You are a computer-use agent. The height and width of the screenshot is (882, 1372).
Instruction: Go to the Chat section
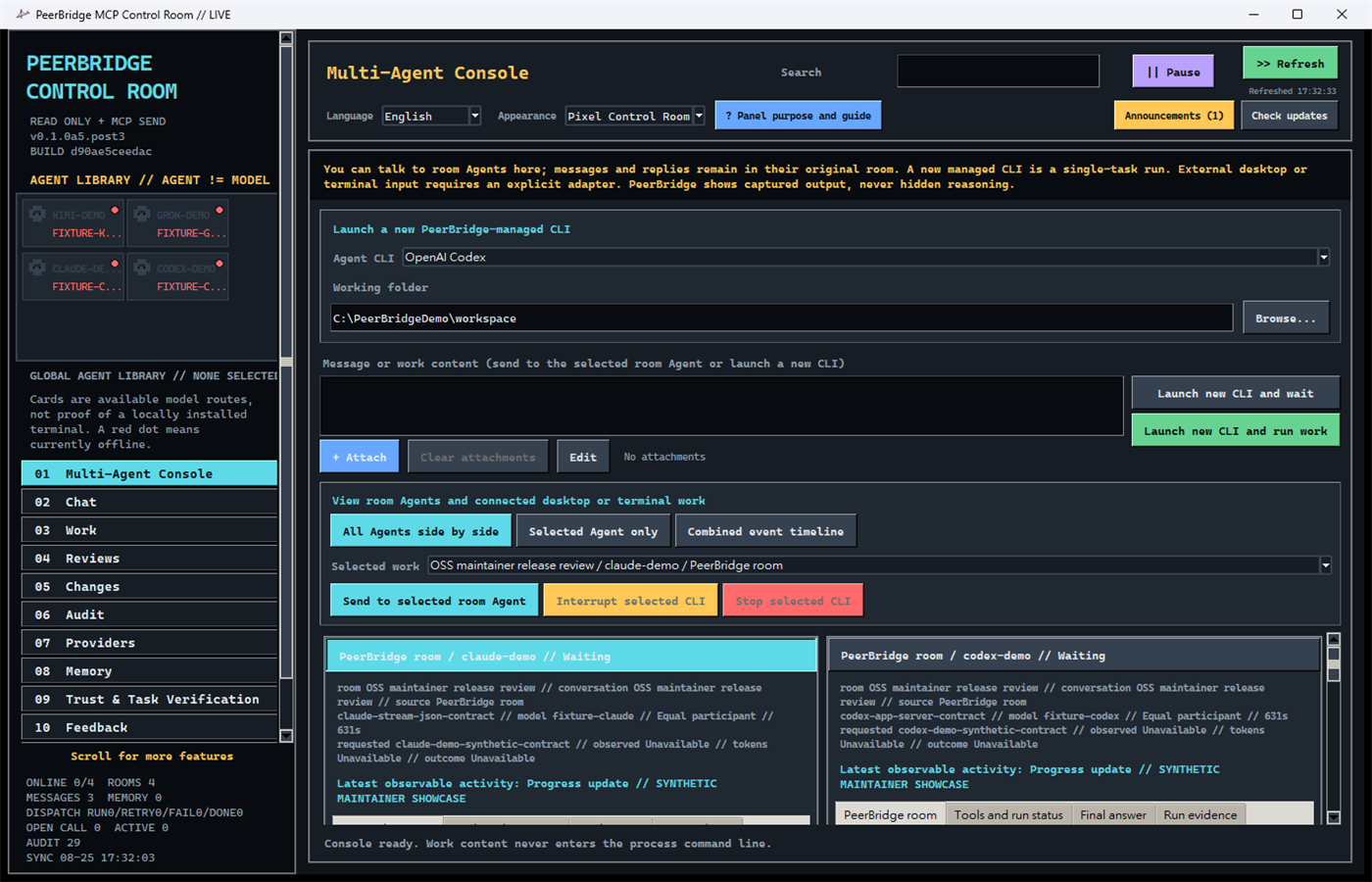point(149,502)
